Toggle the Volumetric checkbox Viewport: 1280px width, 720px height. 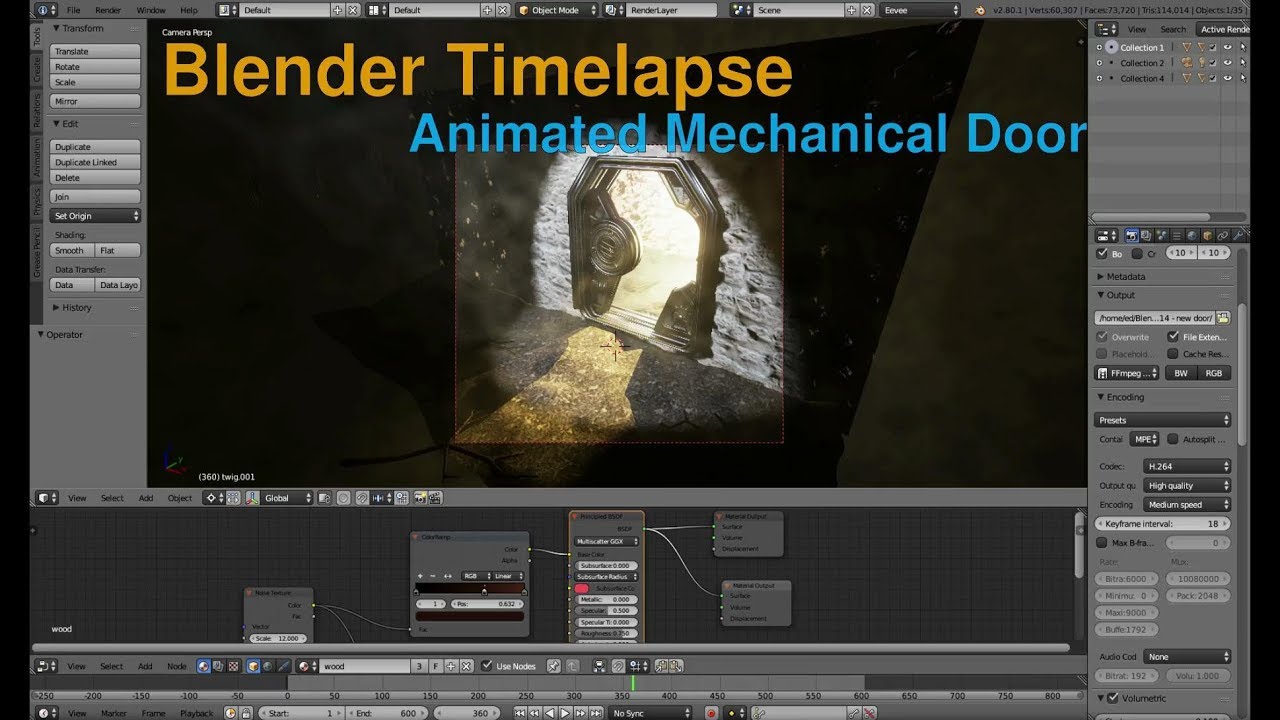[1113, 698]
